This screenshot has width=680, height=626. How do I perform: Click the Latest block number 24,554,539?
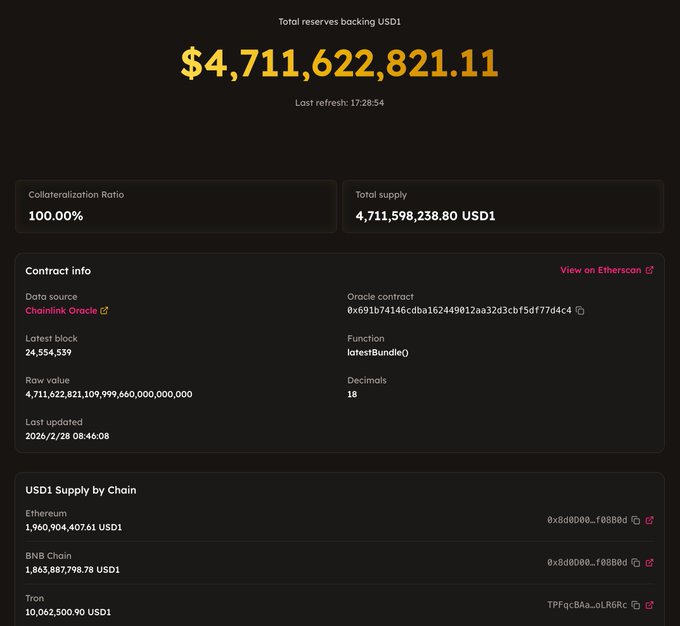[48, 353]
